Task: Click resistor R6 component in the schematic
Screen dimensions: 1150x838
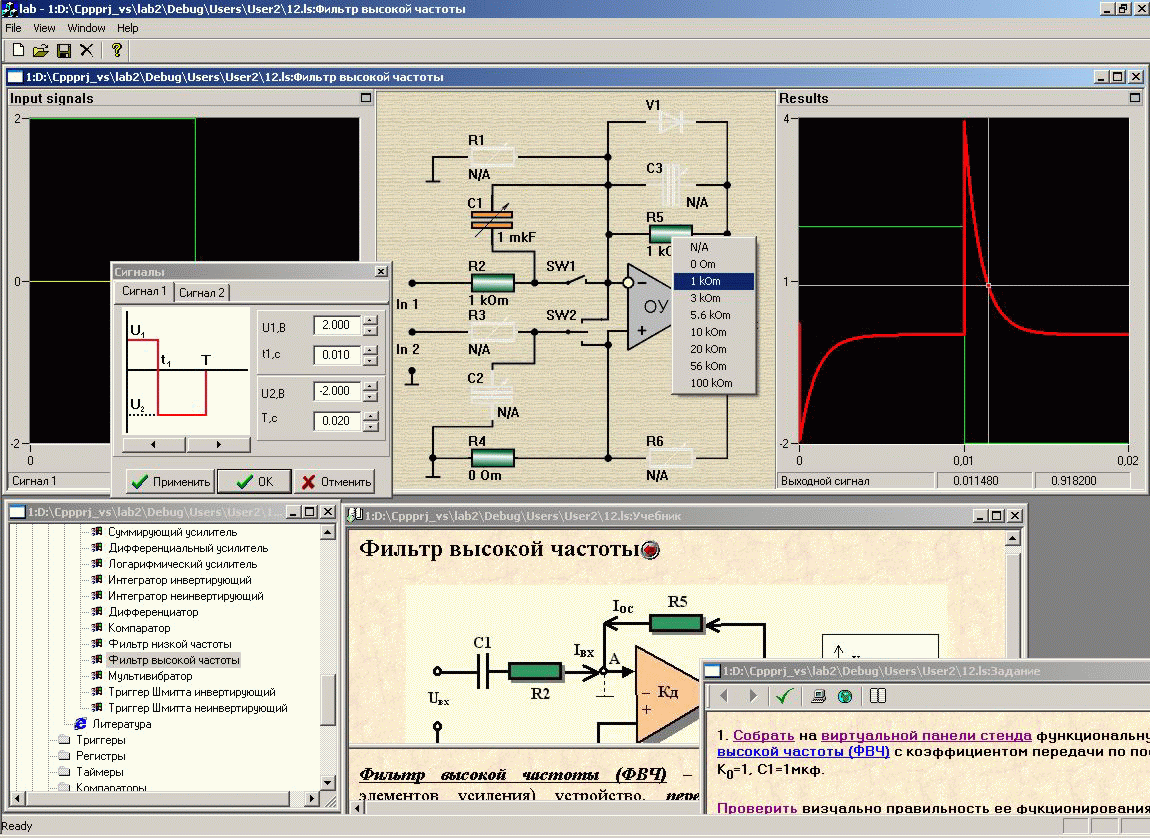Action: point(670,458)
